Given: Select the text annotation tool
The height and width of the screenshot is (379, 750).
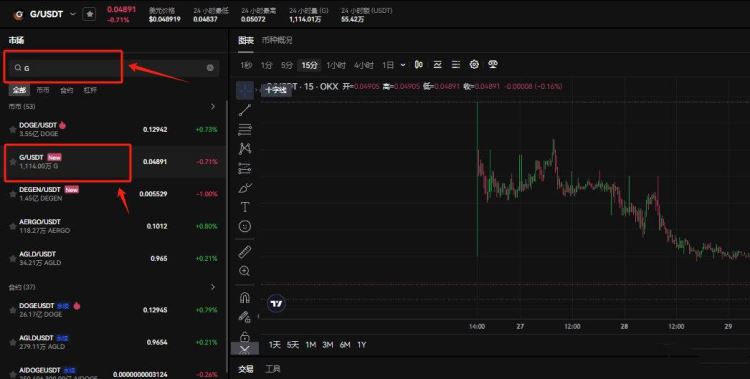Looking at the screenshot, I should 245,207.
